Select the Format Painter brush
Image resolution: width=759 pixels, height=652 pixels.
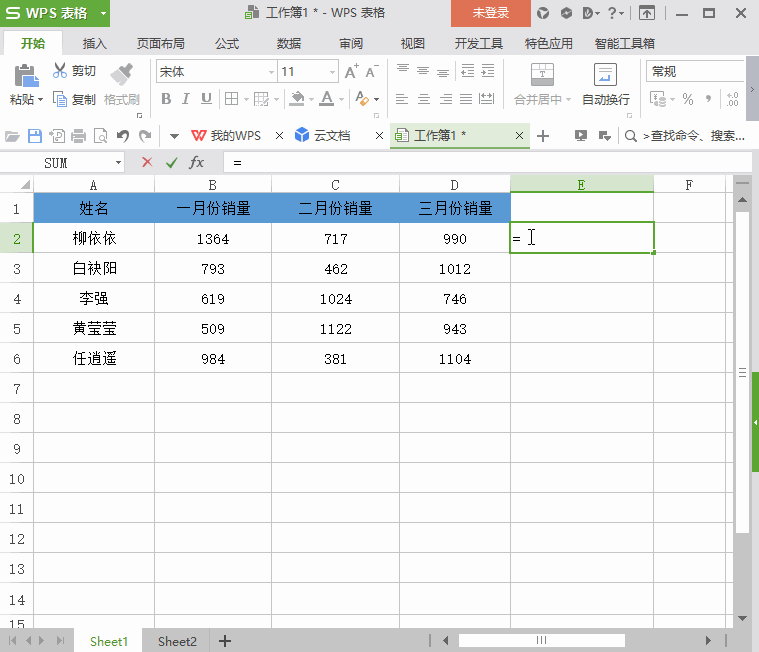click(x=121, y=74)
